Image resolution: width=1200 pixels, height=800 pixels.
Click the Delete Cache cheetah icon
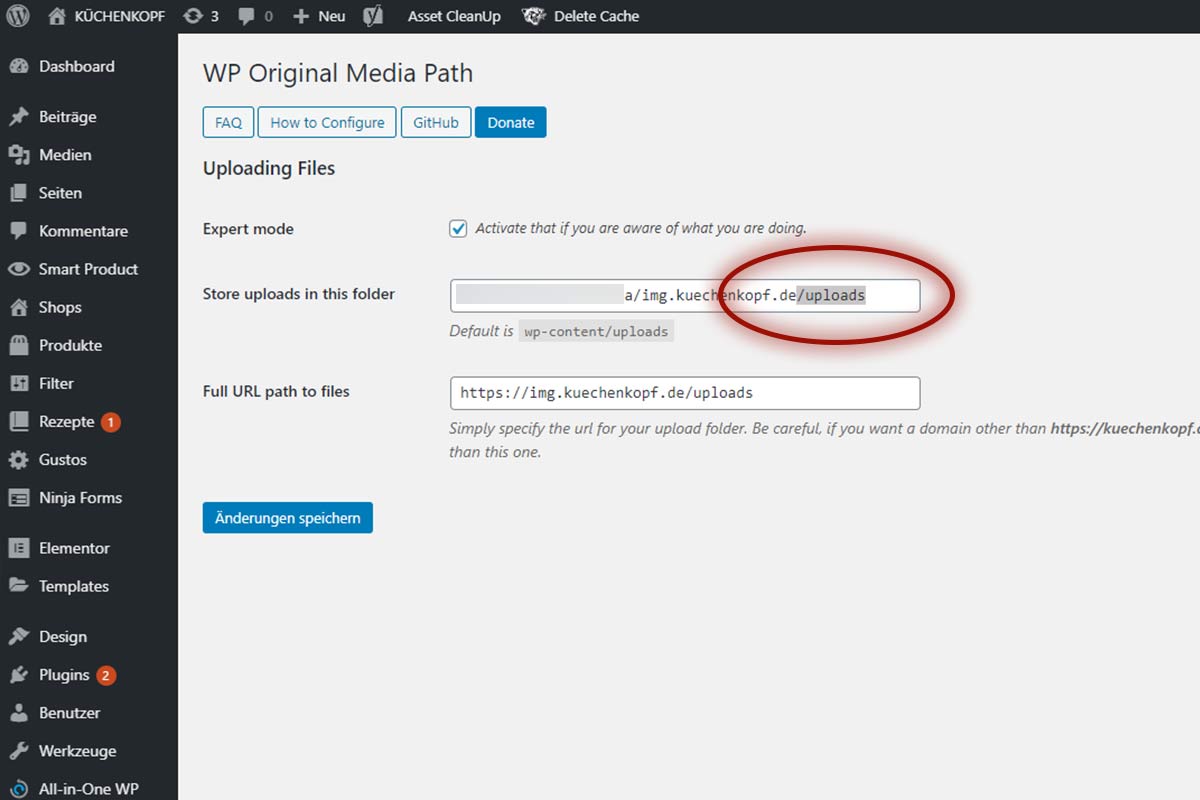(534, 16)
